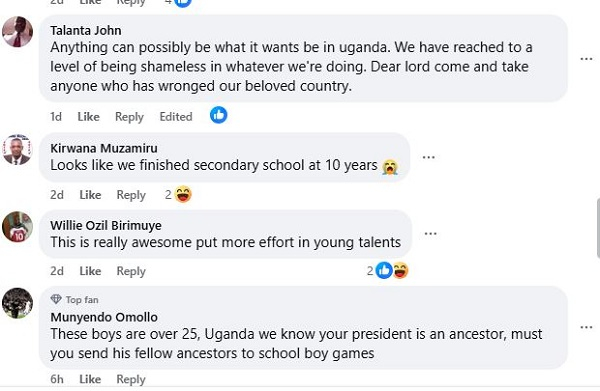
Task: Click the like reaction icon on Talanta John's comment
Action: point(218,115)
